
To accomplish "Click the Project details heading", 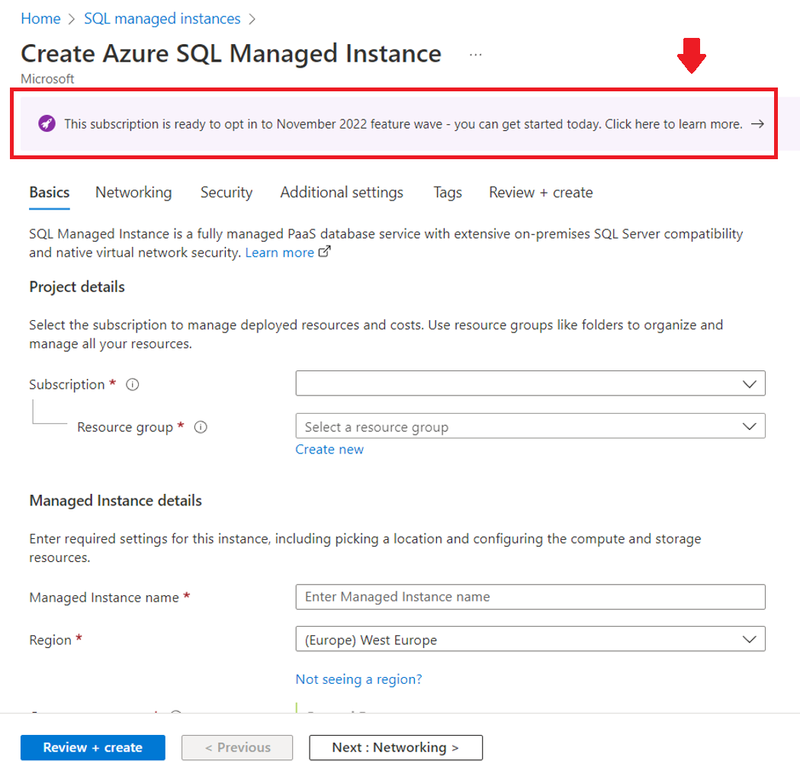I will coord(77,287).
